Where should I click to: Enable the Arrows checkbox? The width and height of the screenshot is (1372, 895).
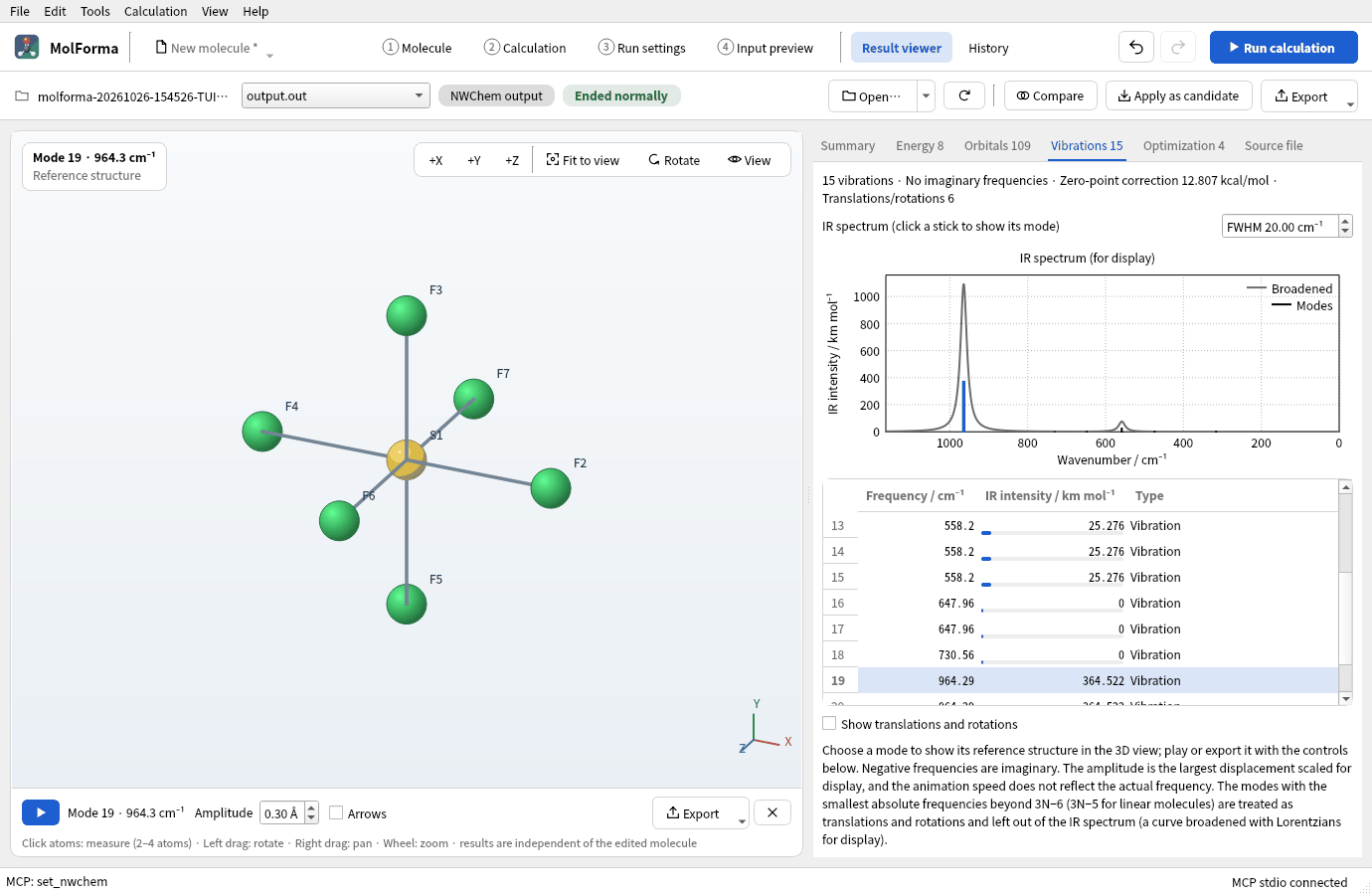(336, 812)
